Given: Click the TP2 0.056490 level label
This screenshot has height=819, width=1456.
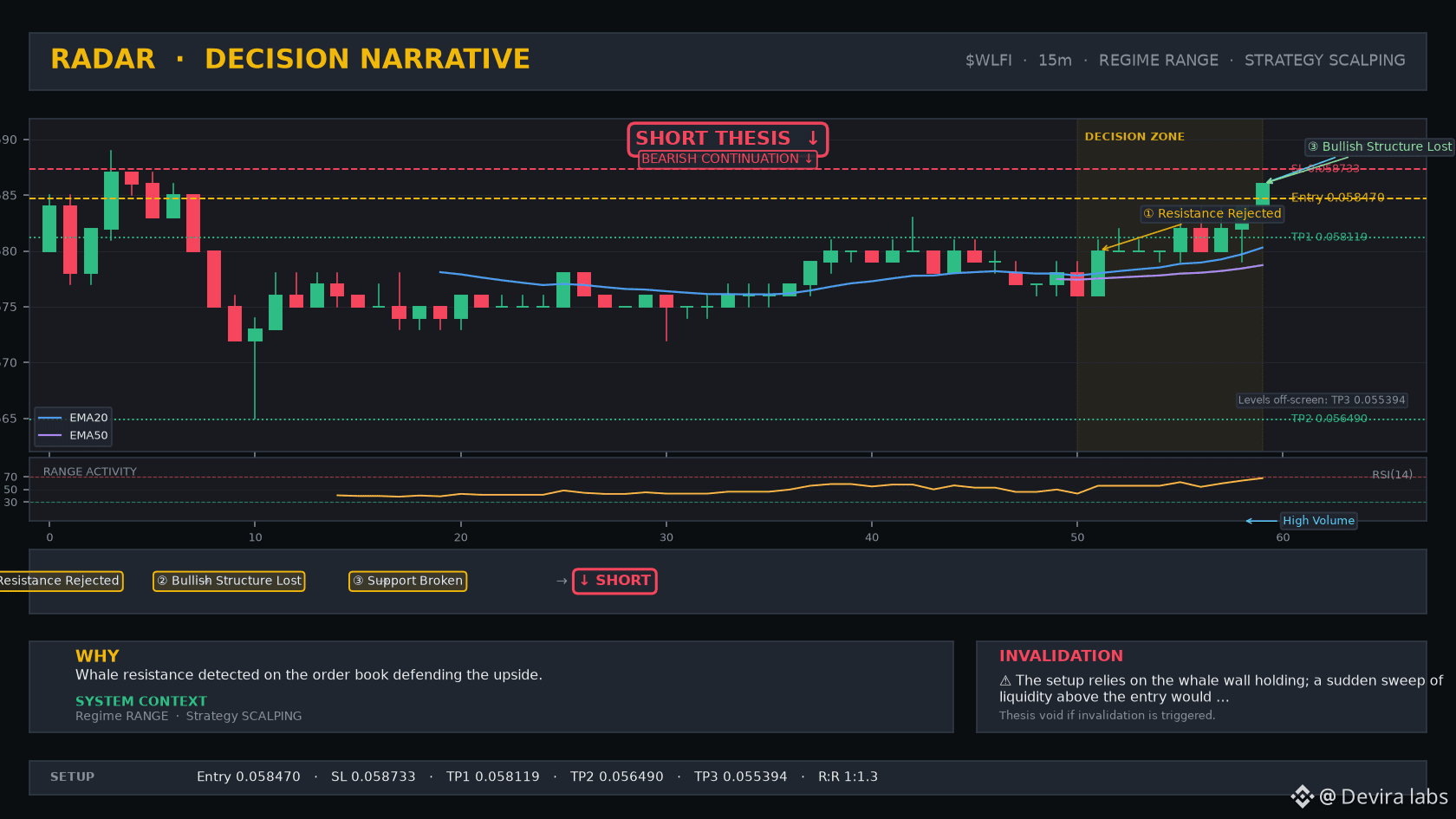Looking at the screenshot, I should coord(1329,419).
